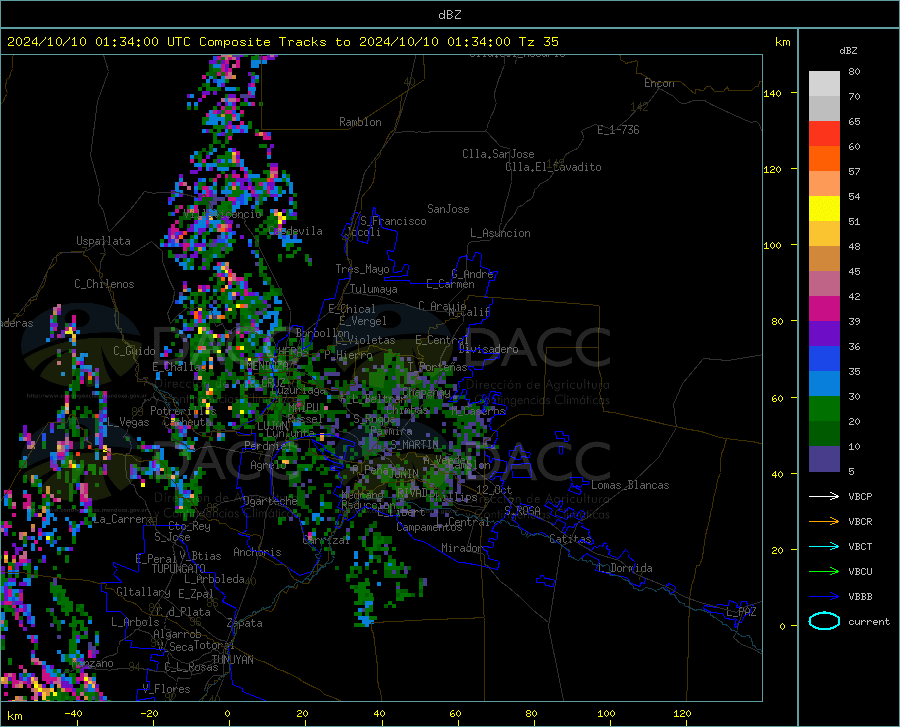Click the 'Catitas' map label
This screenshot has height=727, width=900.
click(570, 539)
